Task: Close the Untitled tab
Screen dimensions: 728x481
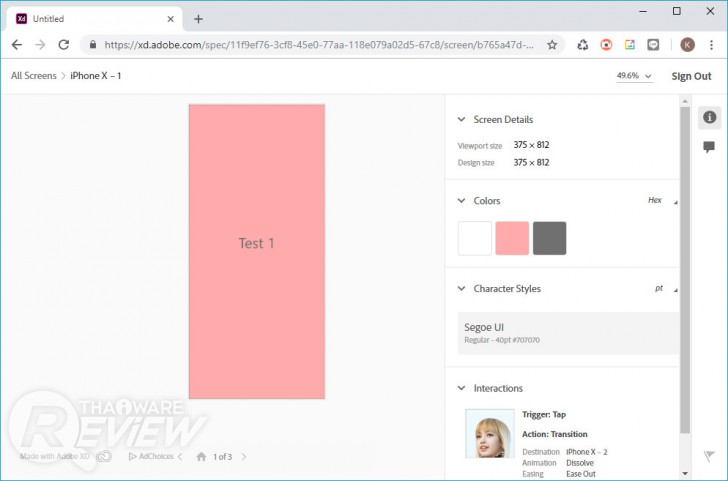Action: 171,19
